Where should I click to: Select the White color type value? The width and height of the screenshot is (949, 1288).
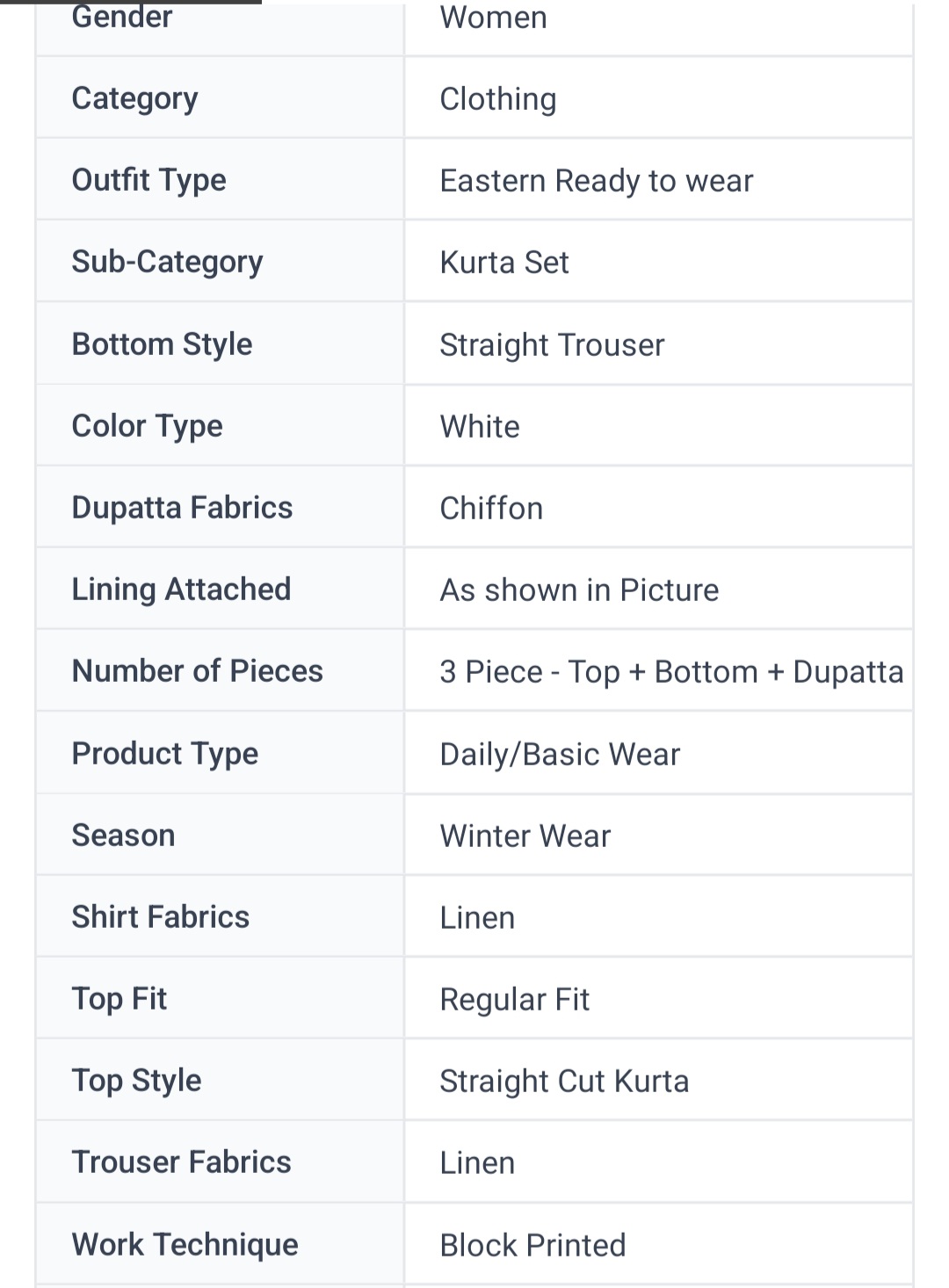click(x=480, y=427)
